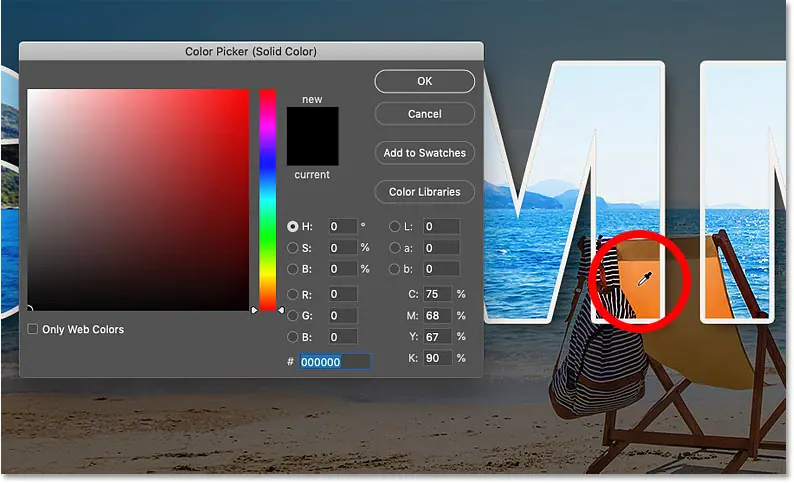Click the K black percentage field

point(437,358)
